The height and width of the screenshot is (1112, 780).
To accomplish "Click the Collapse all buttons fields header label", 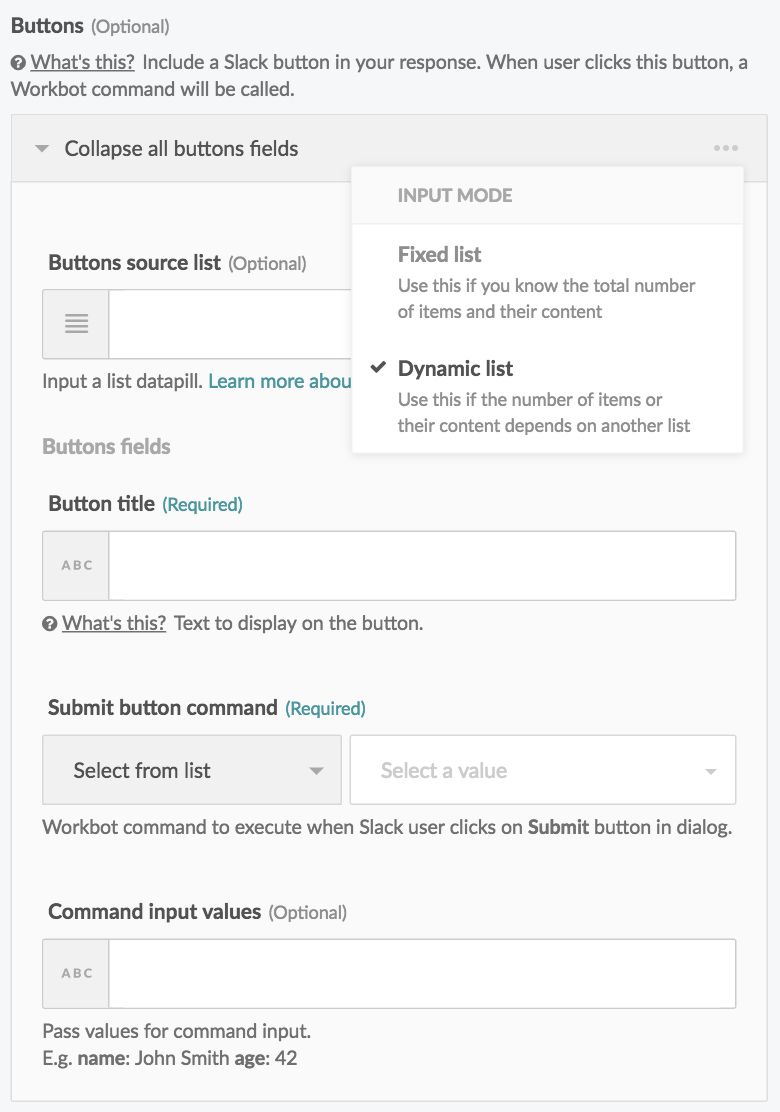I will point(180,148).
